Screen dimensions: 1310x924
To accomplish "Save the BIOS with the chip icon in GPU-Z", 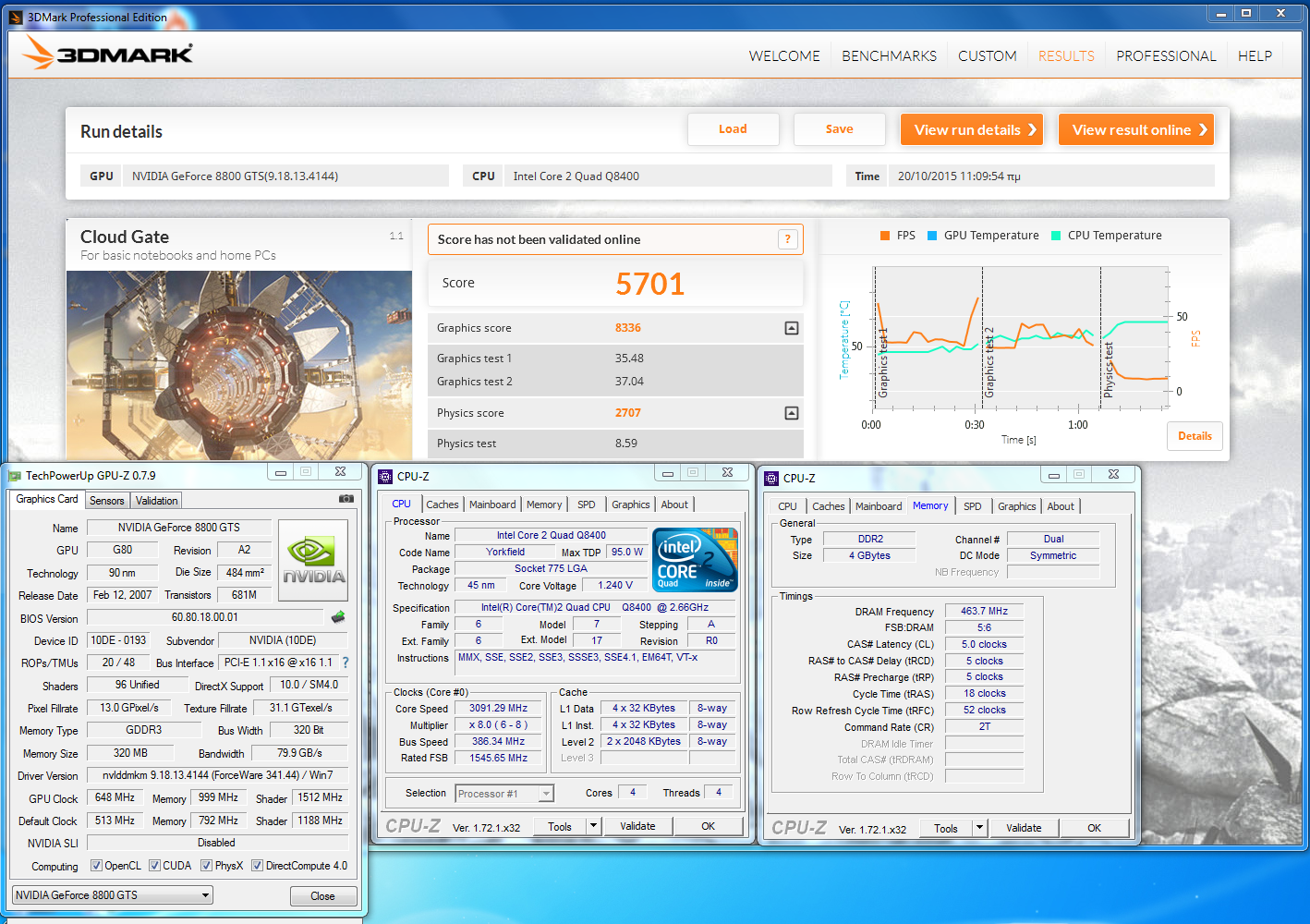I will 338,617.
